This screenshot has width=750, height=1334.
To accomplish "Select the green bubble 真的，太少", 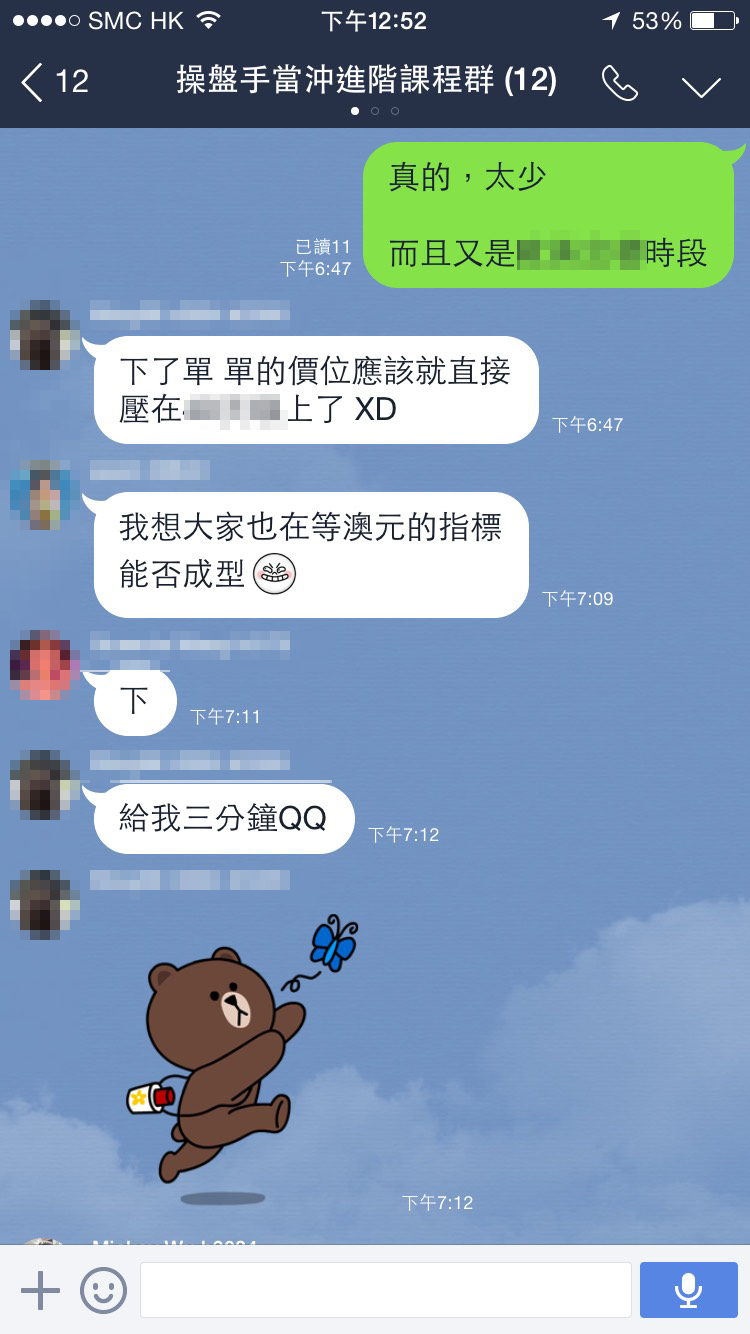I will coord(548,215).
